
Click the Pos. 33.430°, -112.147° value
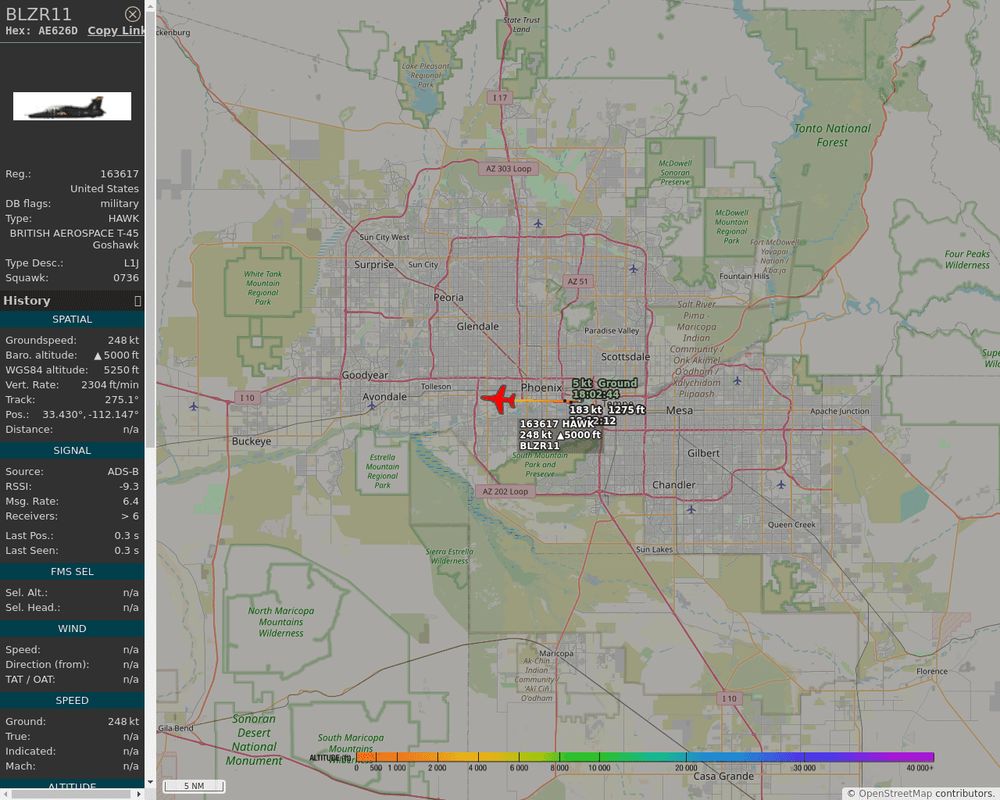[91, 415]
